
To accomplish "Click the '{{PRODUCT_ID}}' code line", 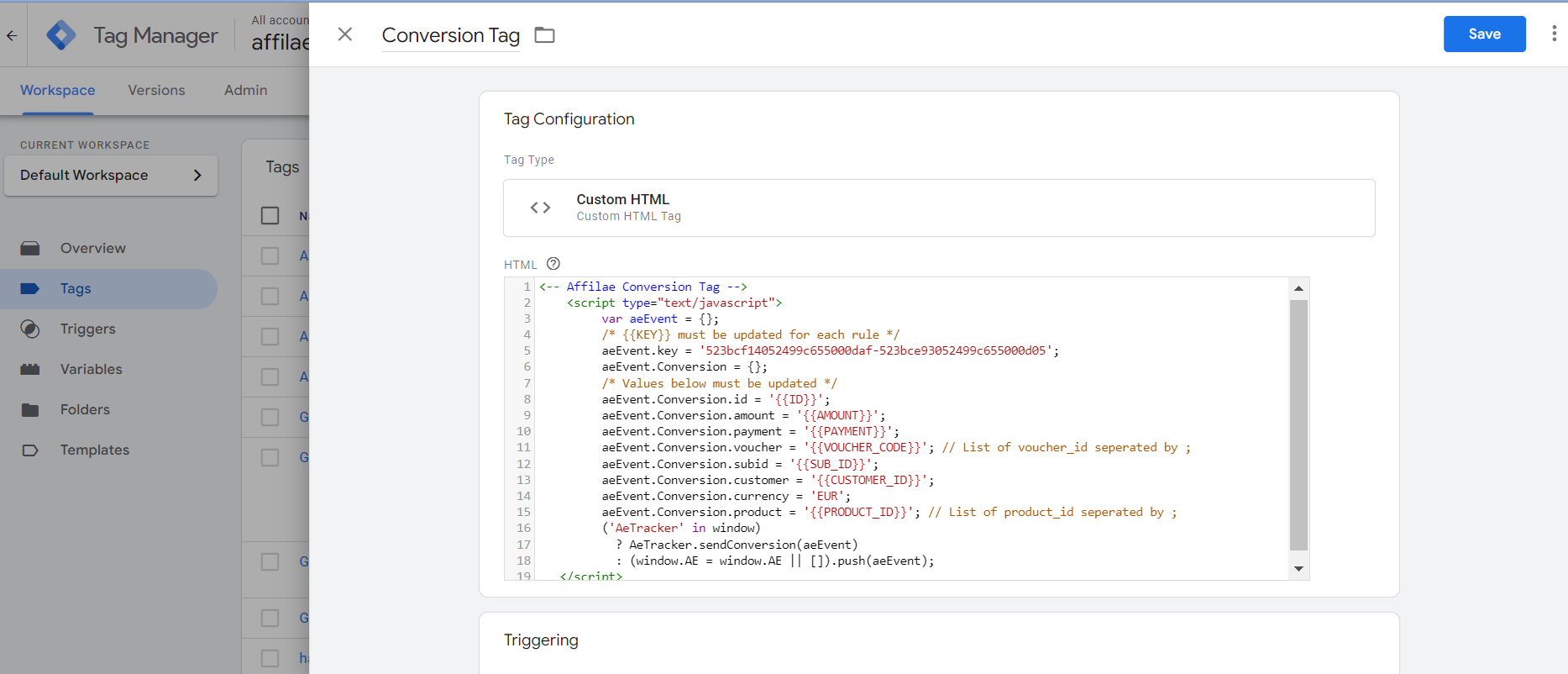I will tap(889, 512).
